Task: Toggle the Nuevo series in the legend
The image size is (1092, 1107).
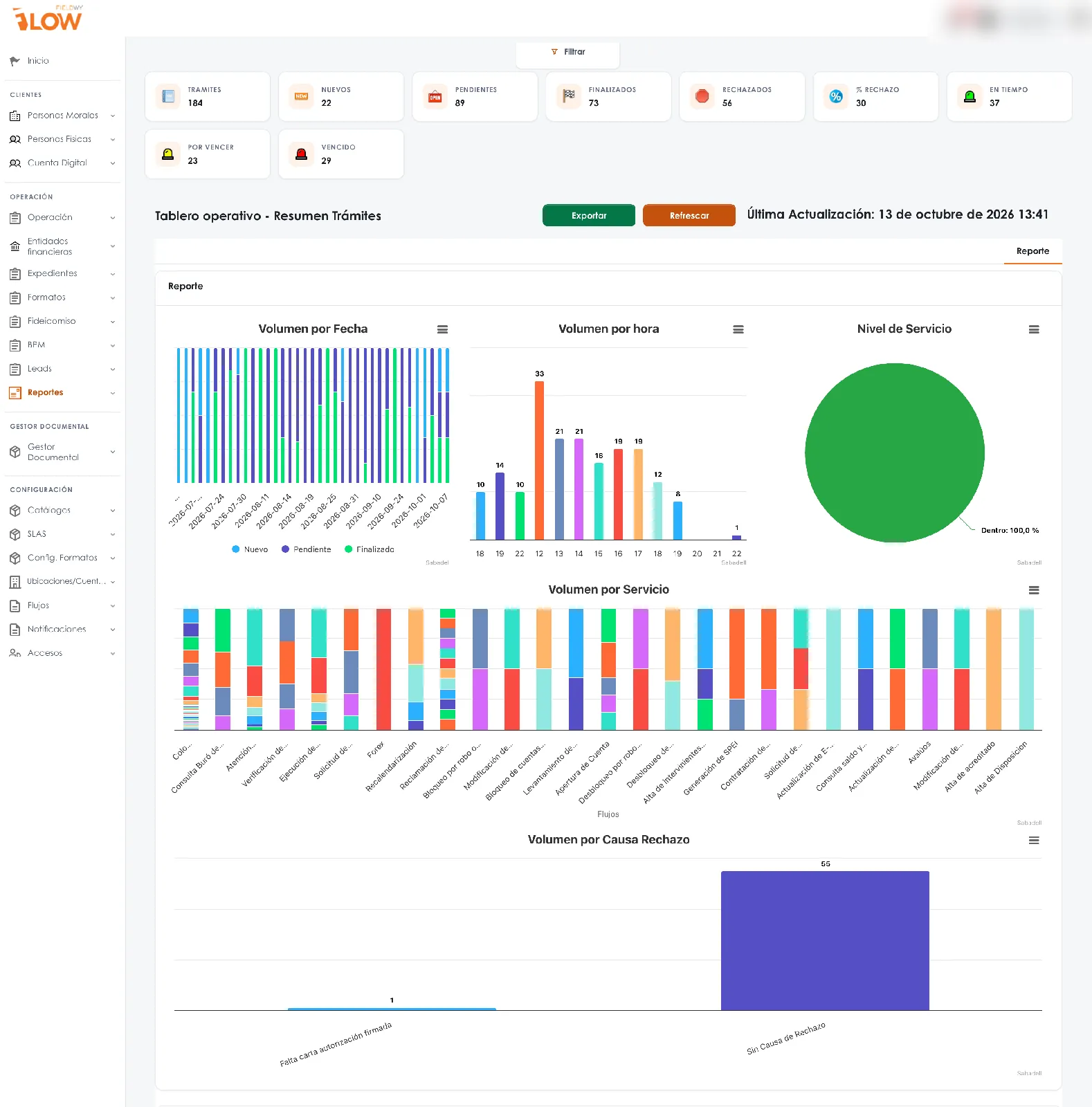Action: pos(250,549)
